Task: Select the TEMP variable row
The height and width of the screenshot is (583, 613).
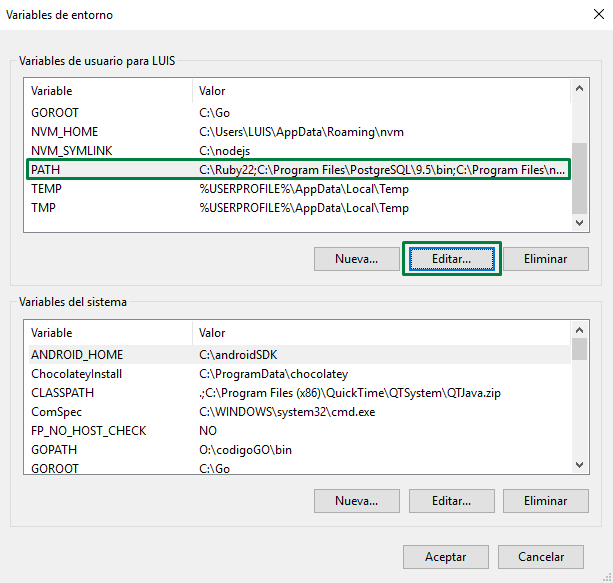Action: coord(299,189)
